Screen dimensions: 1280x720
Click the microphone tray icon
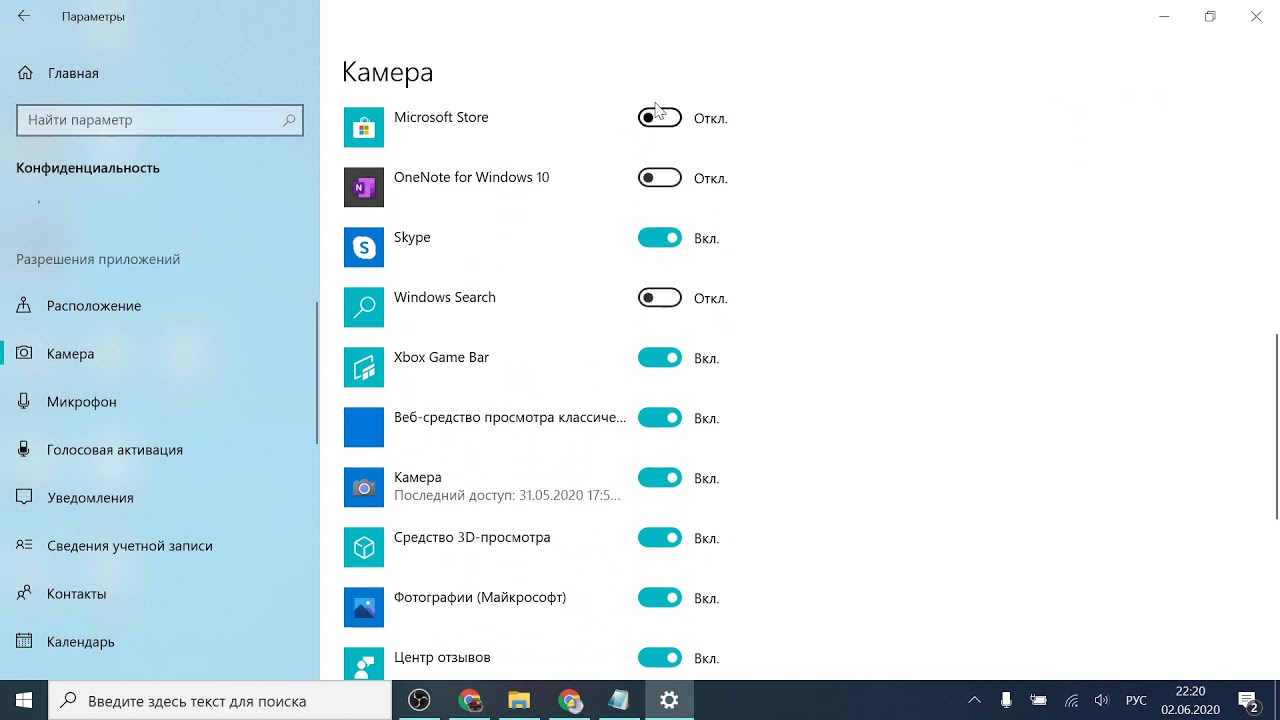click(1007, 701)
